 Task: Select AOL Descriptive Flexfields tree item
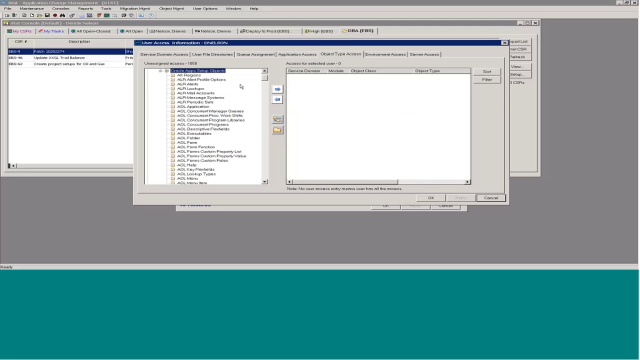[x=203, y=129]
